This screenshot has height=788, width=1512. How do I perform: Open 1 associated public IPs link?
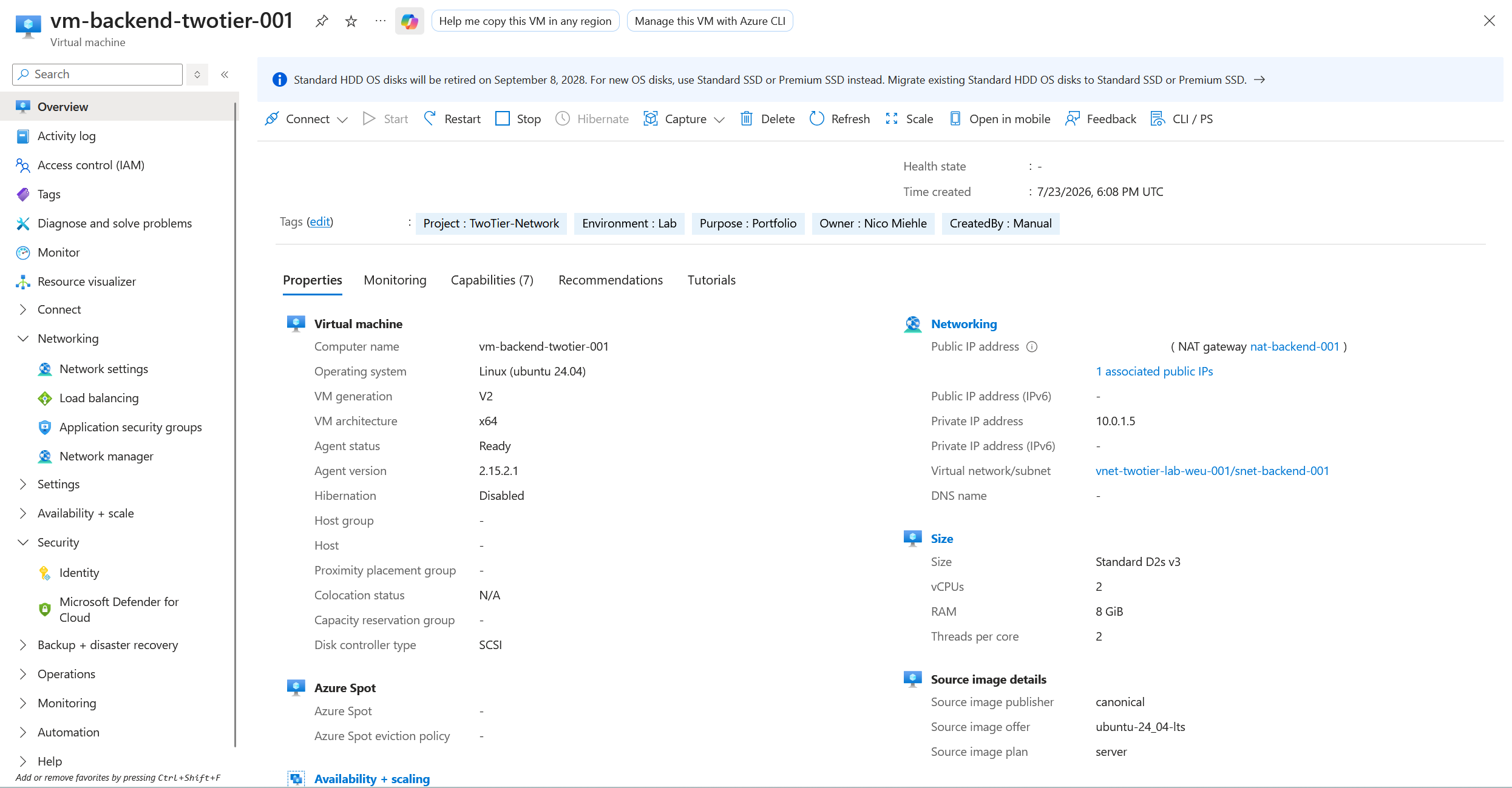pyautogui.click(x=1154, y=372)
